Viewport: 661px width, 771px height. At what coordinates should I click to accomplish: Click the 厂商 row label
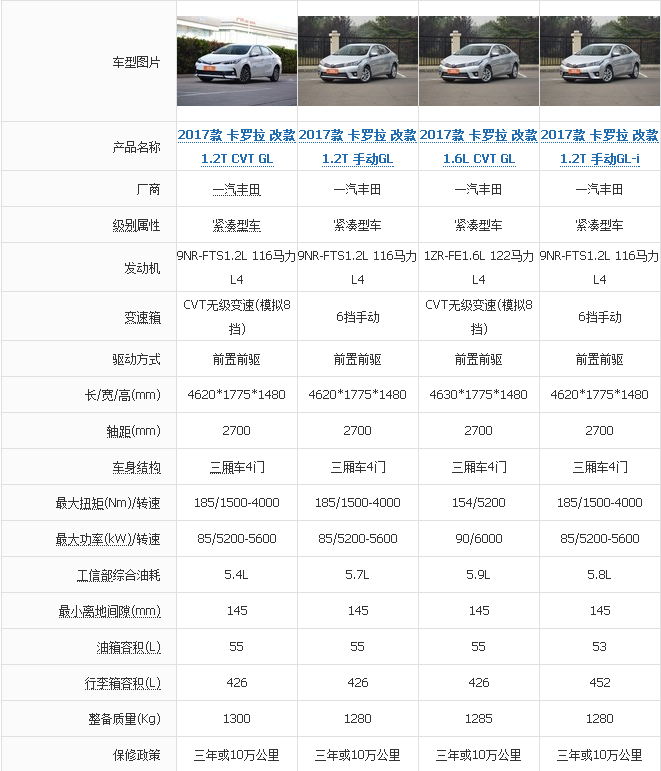point(149,189)
